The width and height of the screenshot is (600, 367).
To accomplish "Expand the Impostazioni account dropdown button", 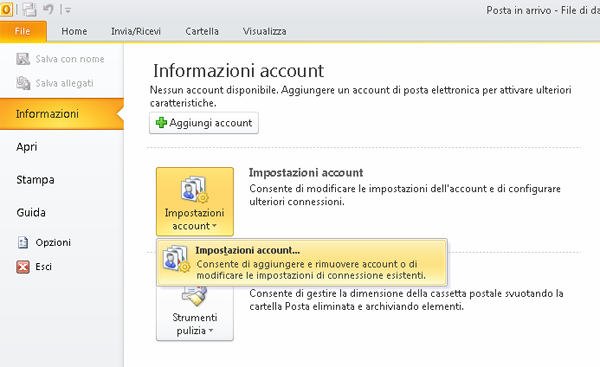I will click(x=195, y=201).
